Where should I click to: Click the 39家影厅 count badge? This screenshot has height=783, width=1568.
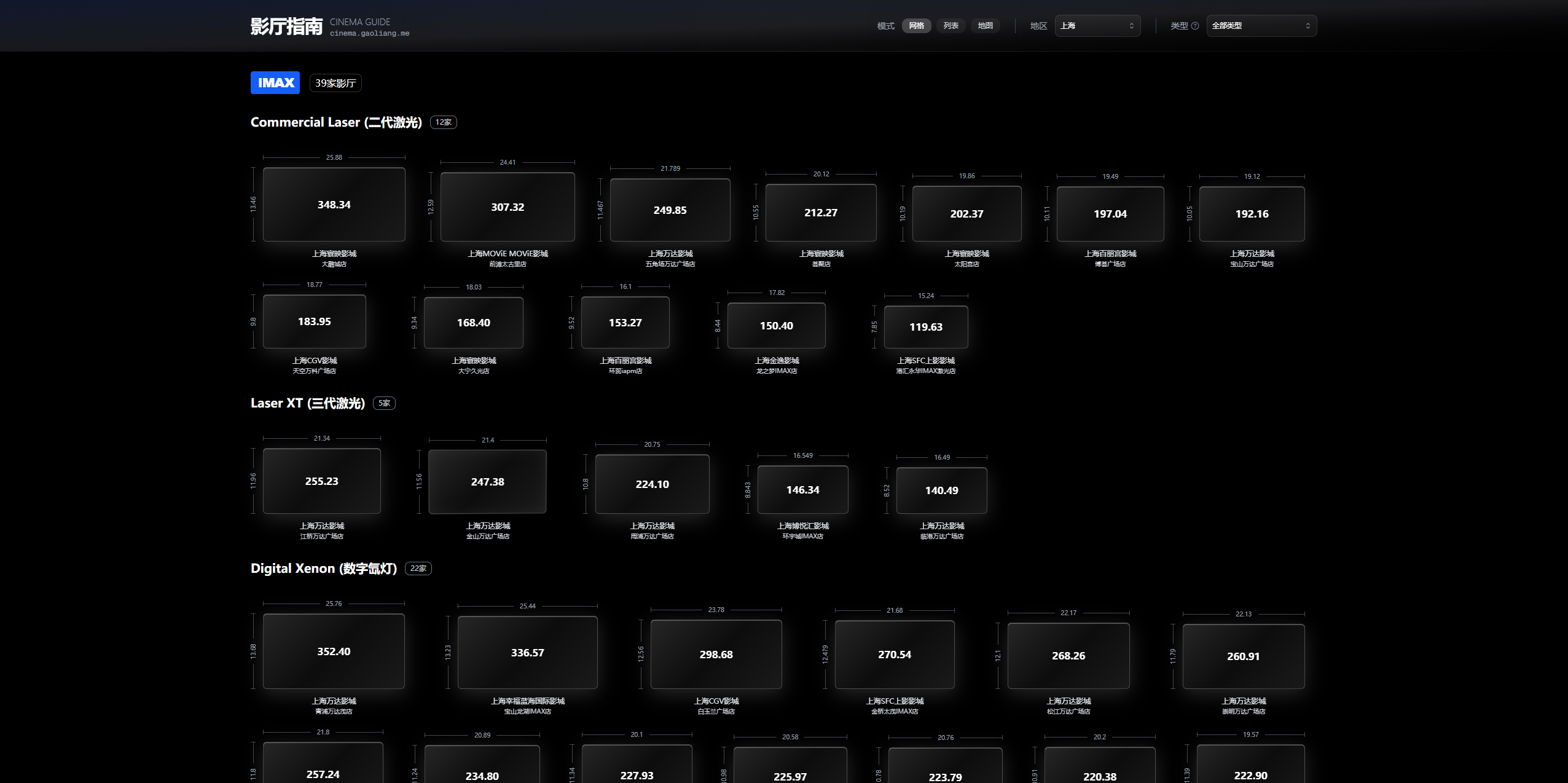click(335, 83)
